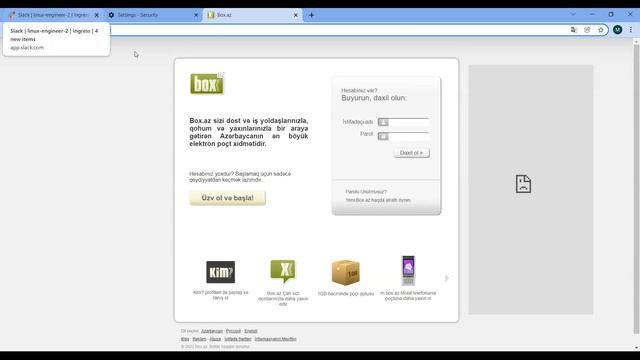The image size is (640, 360).
Task: Focus the İstifadəçi adı username field
Action: click(403, 122)
